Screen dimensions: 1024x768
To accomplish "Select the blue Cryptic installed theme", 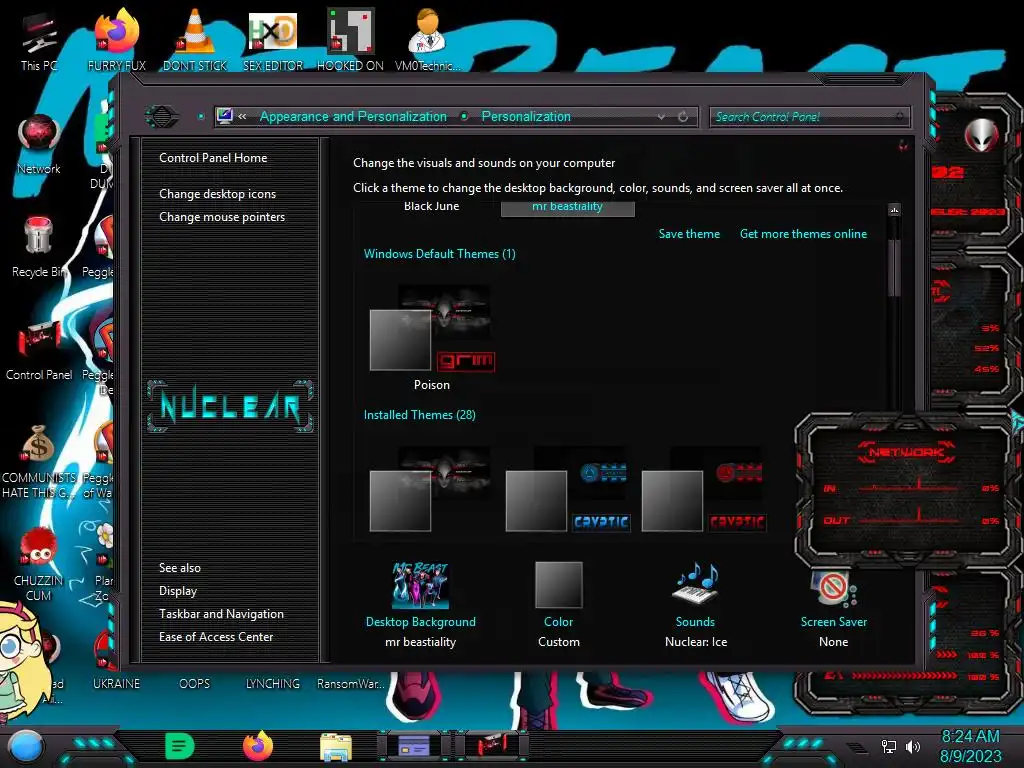I will coord(568,488).
